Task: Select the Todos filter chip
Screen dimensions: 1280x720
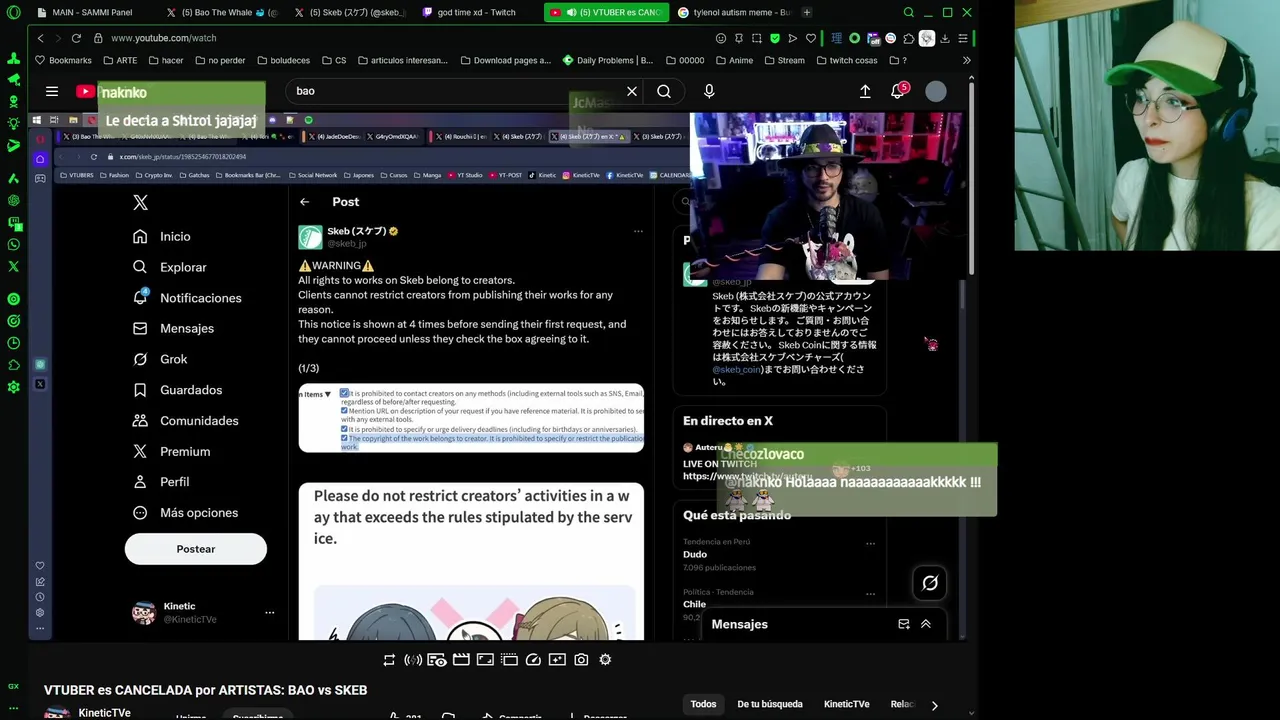Action: pos(703,704)
